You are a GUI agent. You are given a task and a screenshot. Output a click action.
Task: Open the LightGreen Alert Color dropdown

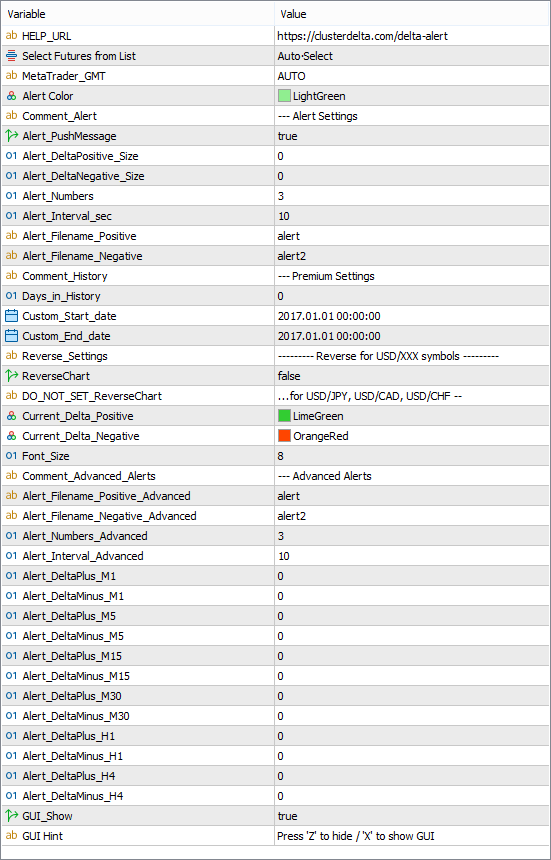coord(412,96)
